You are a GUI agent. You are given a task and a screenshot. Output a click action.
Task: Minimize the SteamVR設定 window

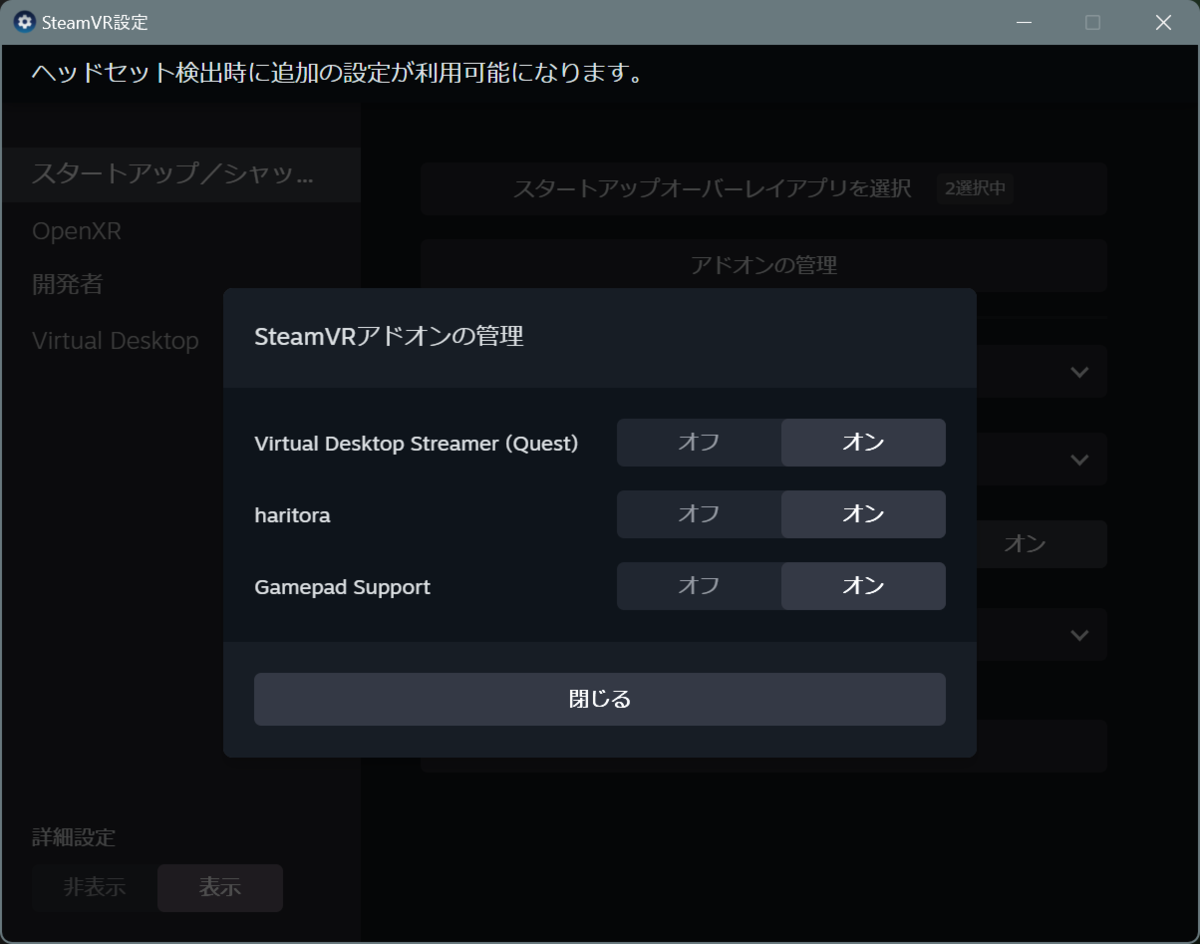[1023, 22]
